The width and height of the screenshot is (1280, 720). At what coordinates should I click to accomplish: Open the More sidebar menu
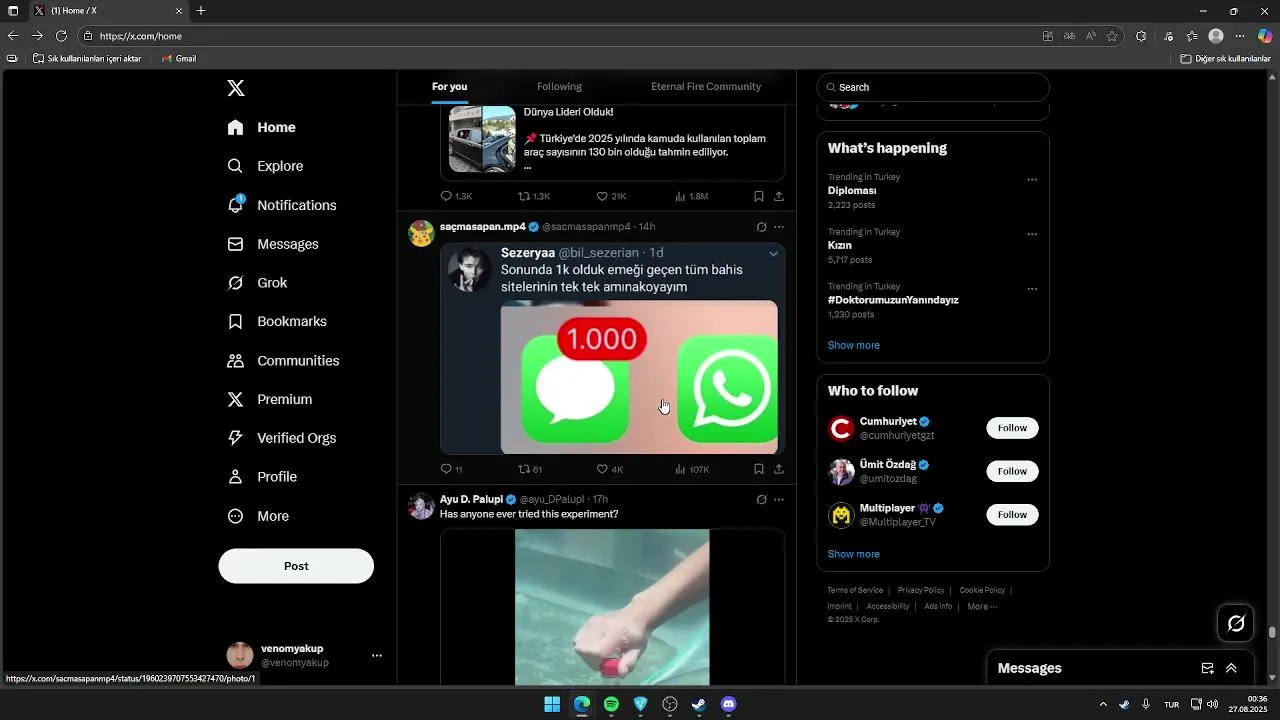(x=258, y=516)
